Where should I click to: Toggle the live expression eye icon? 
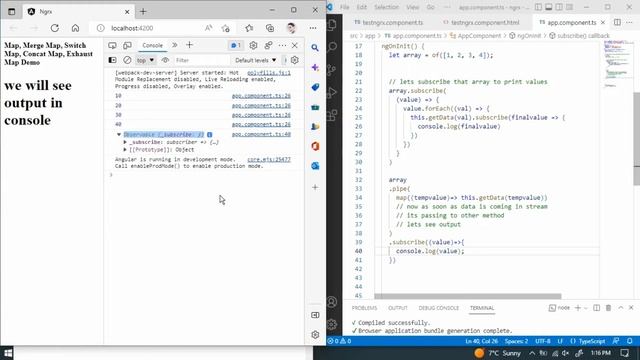click(x=165, y=60)
